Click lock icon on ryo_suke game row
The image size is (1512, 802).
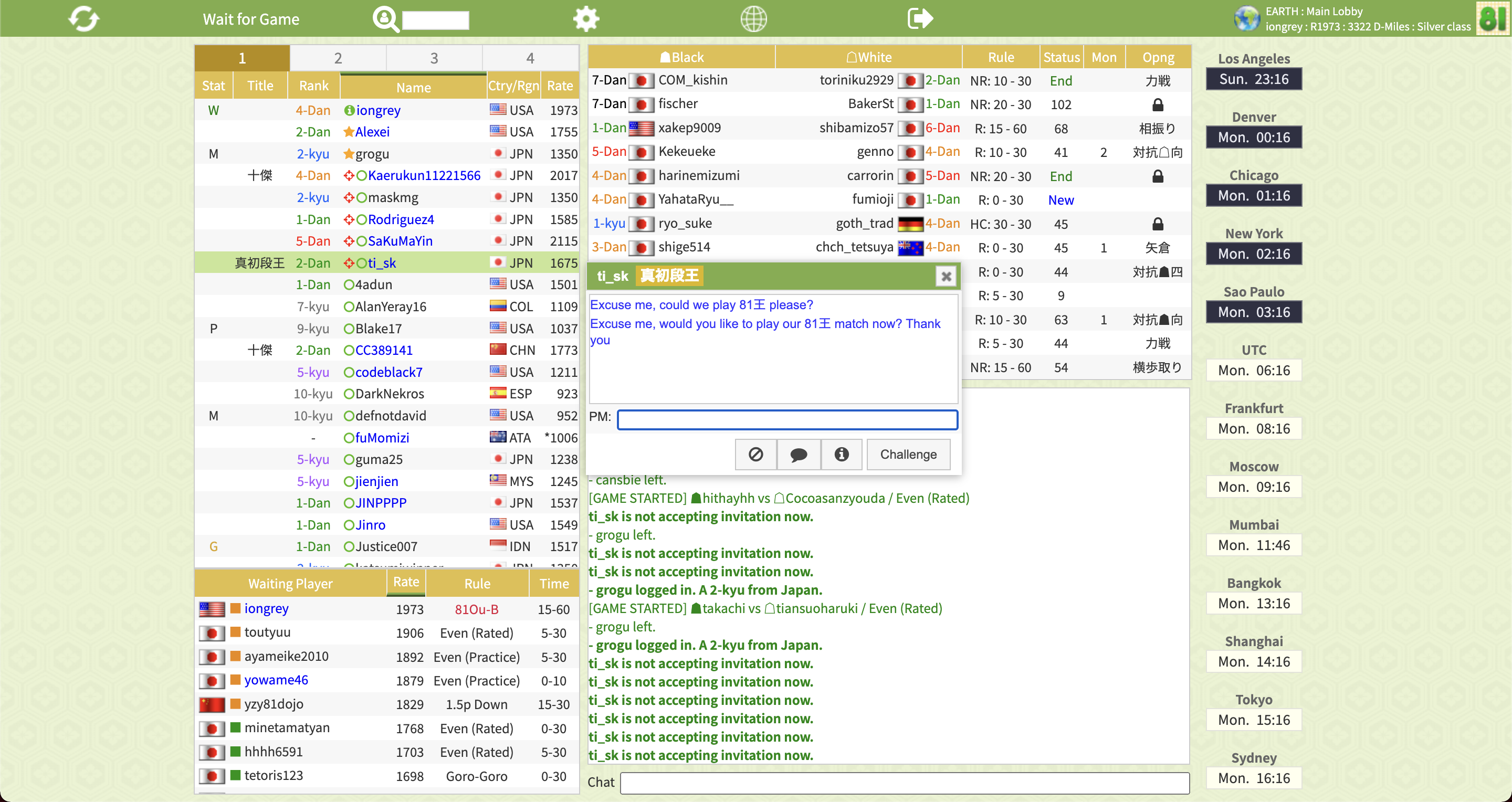tap(1158, 224)
